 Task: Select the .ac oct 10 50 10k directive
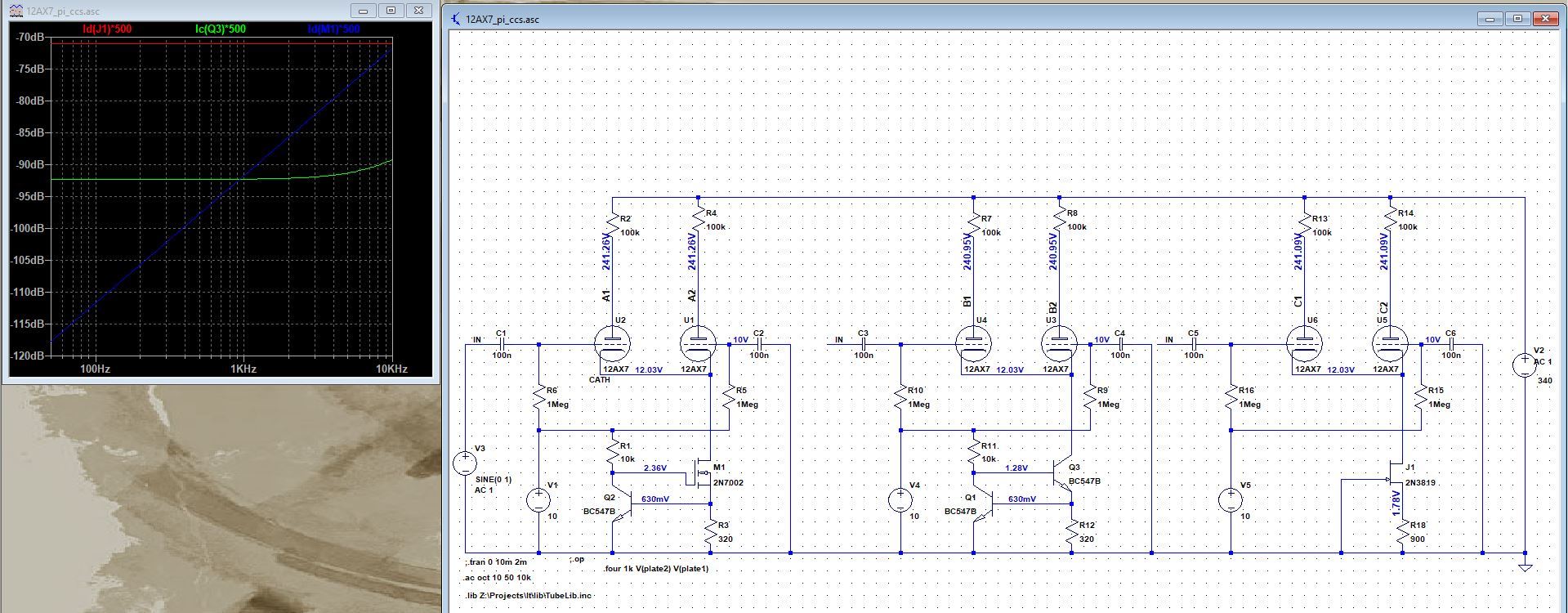click(498, 578)
